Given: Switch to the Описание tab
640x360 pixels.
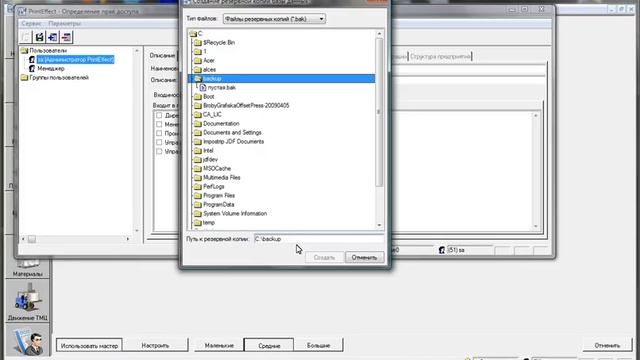Looking at the screenshot, I should tap(162, 56).
